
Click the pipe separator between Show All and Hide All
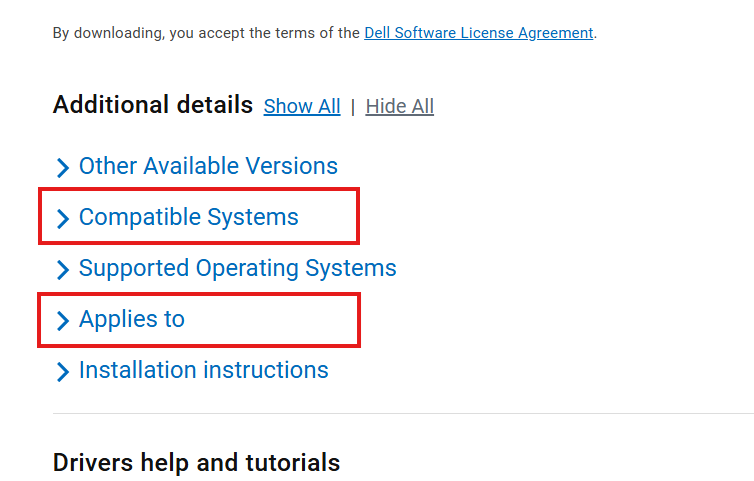(x=353, y=107)
